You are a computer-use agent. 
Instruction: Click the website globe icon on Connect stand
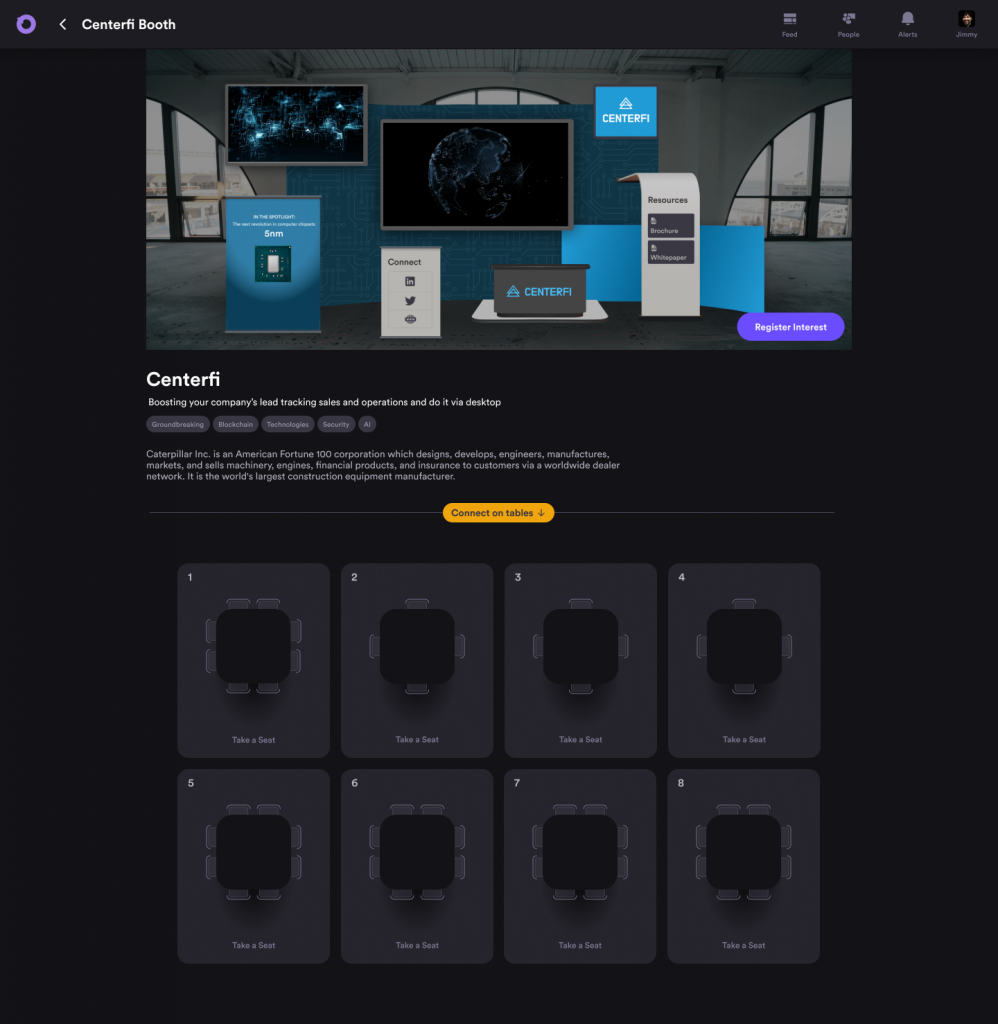click(x=410, y=319)
